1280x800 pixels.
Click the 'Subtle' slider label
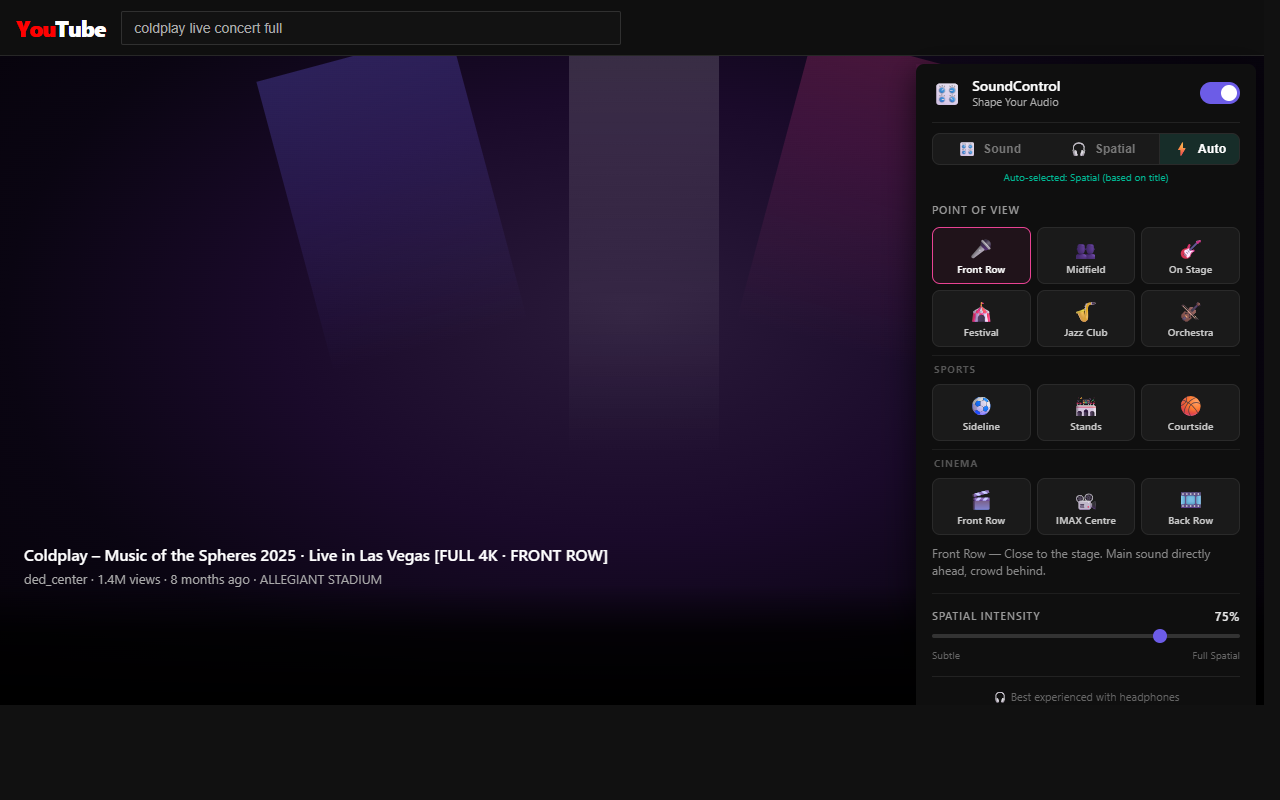coord(946,656)
